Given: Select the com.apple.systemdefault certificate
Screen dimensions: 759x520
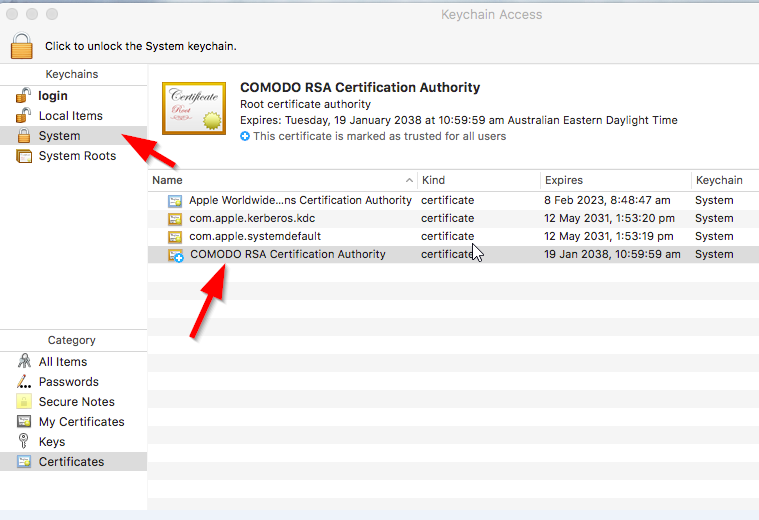Looking at the screenshot, I should coord(454,236).
